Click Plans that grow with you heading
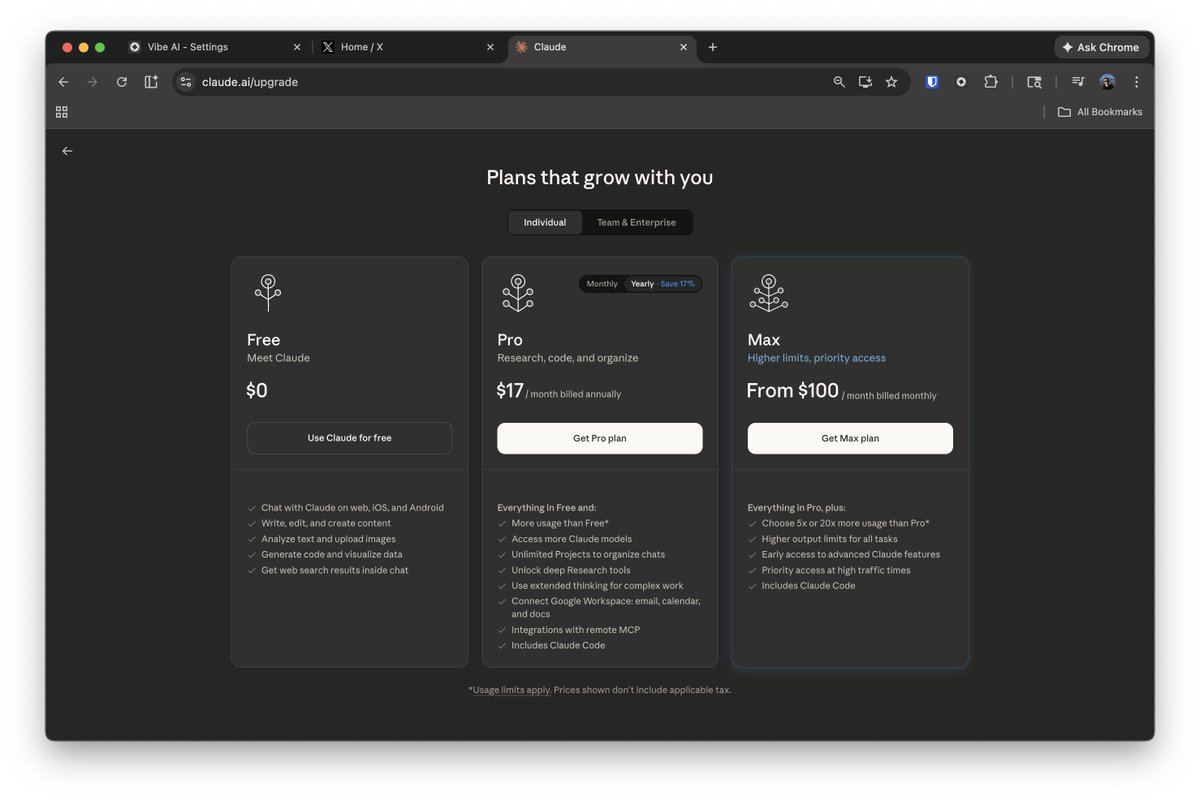This screenshot has height=801, width=1200. (600, 177)
